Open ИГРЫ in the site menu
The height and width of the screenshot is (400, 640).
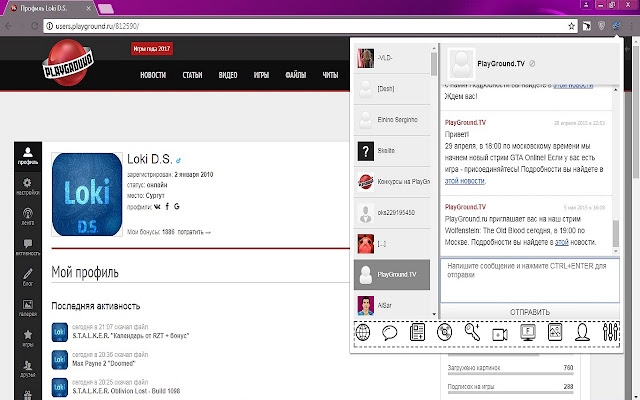tap(261, 75)
